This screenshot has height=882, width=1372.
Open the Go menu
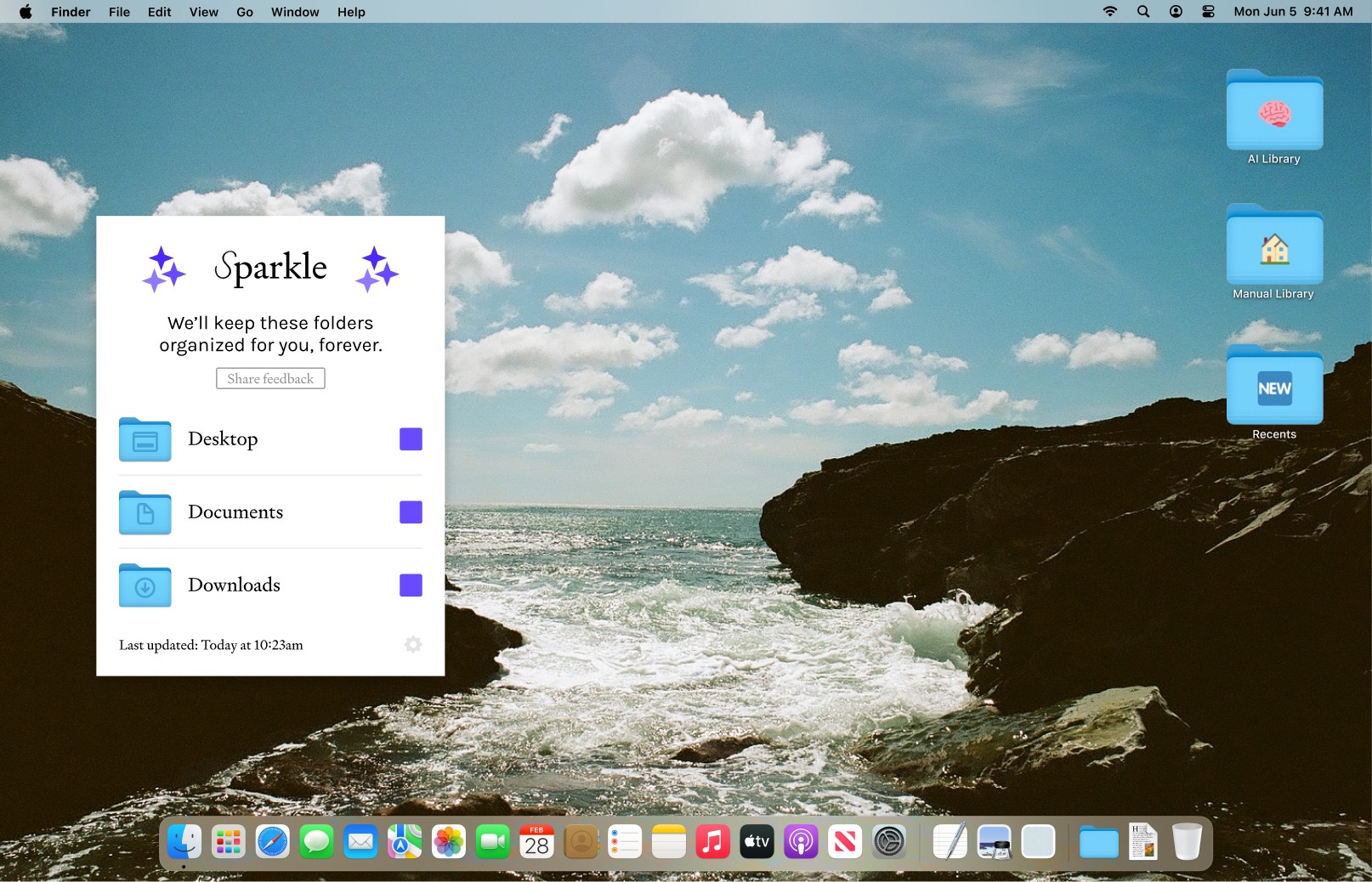(245, 12)
